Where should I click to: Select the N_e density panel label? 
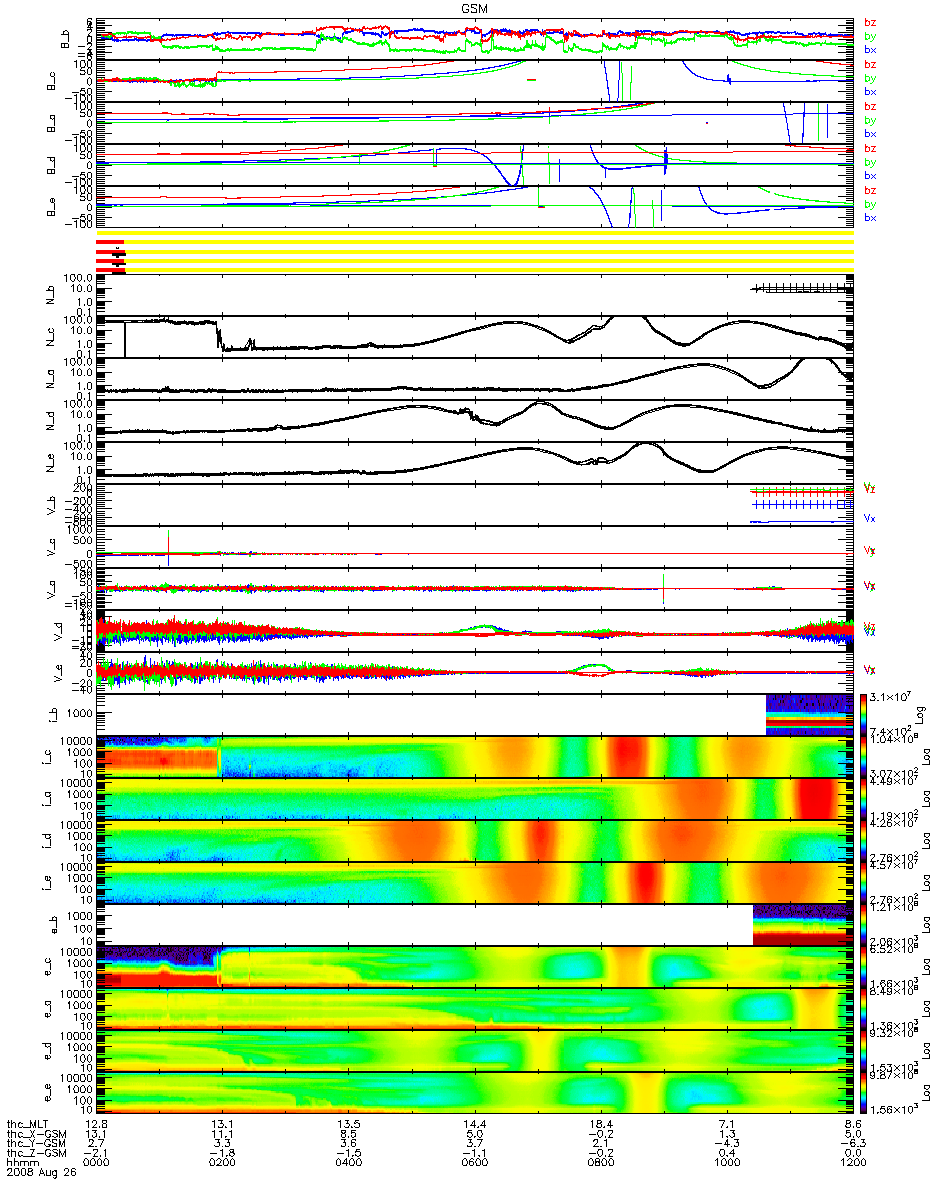point(50,464)
